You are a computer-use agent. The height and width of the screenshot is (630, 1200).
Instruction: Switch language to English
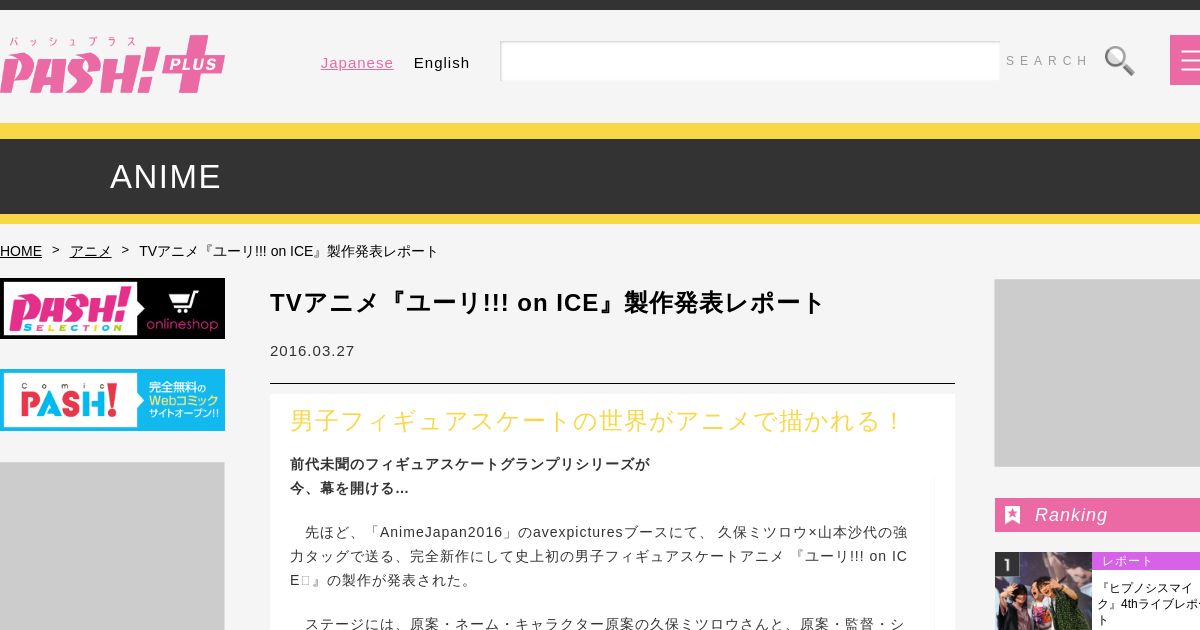pos(441,63)
